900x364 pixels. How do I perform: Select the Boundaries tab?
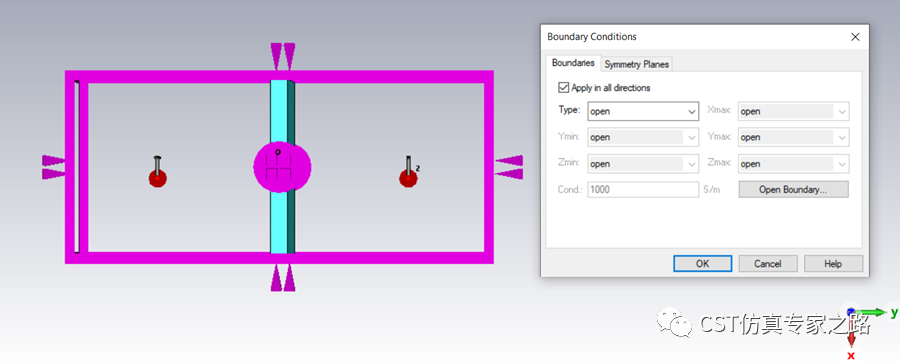(x=573, y=63)
